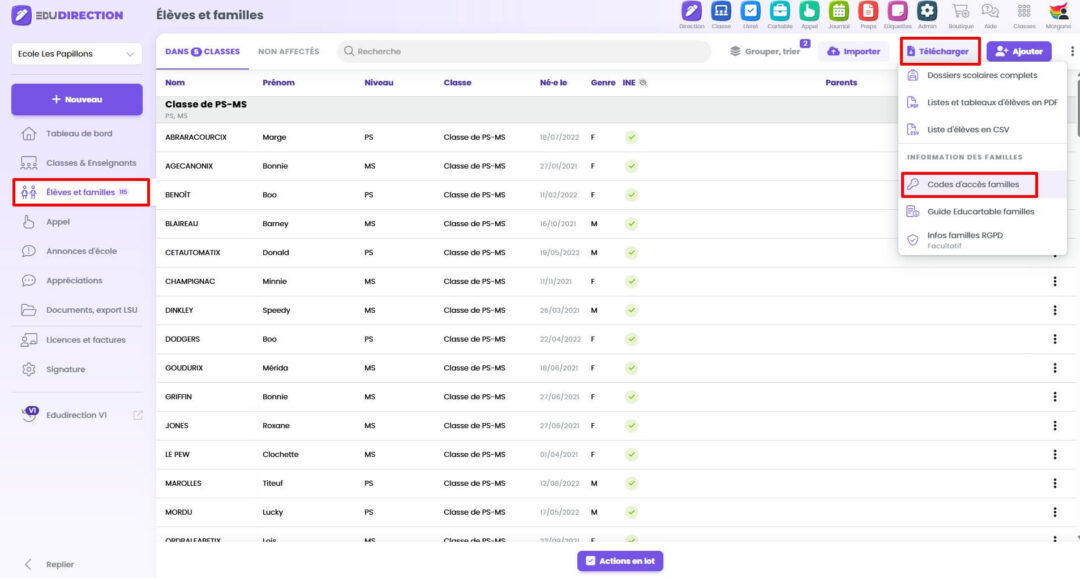This screenshot has height=578, width=1080.
Task: Open row menu for MORDU Lucky
Action: click(x=1055, y=512)
